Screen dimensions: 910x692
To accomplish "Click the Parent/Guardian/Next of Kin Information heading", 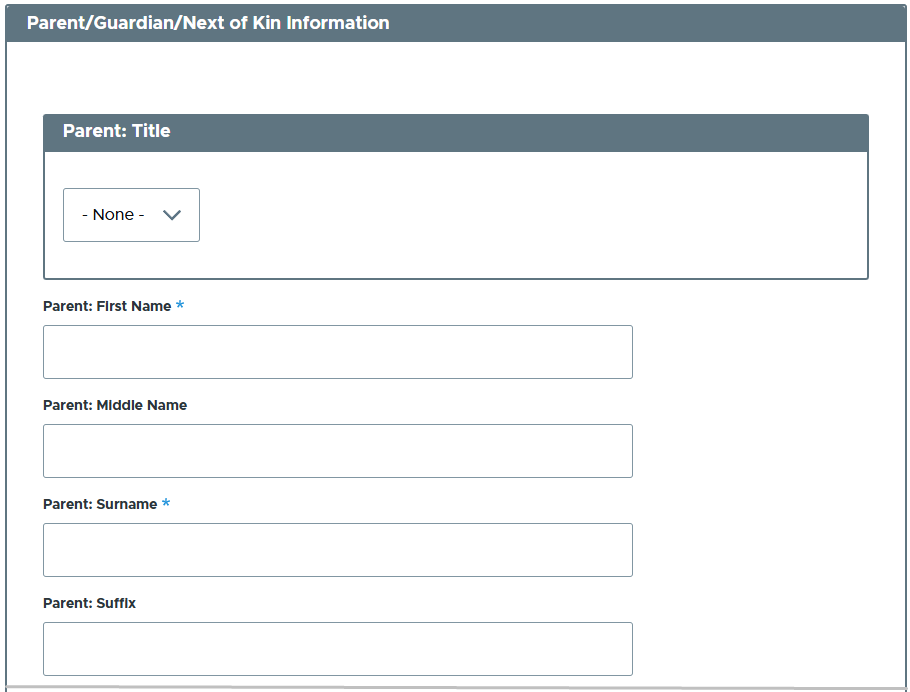I will [208, 22].
